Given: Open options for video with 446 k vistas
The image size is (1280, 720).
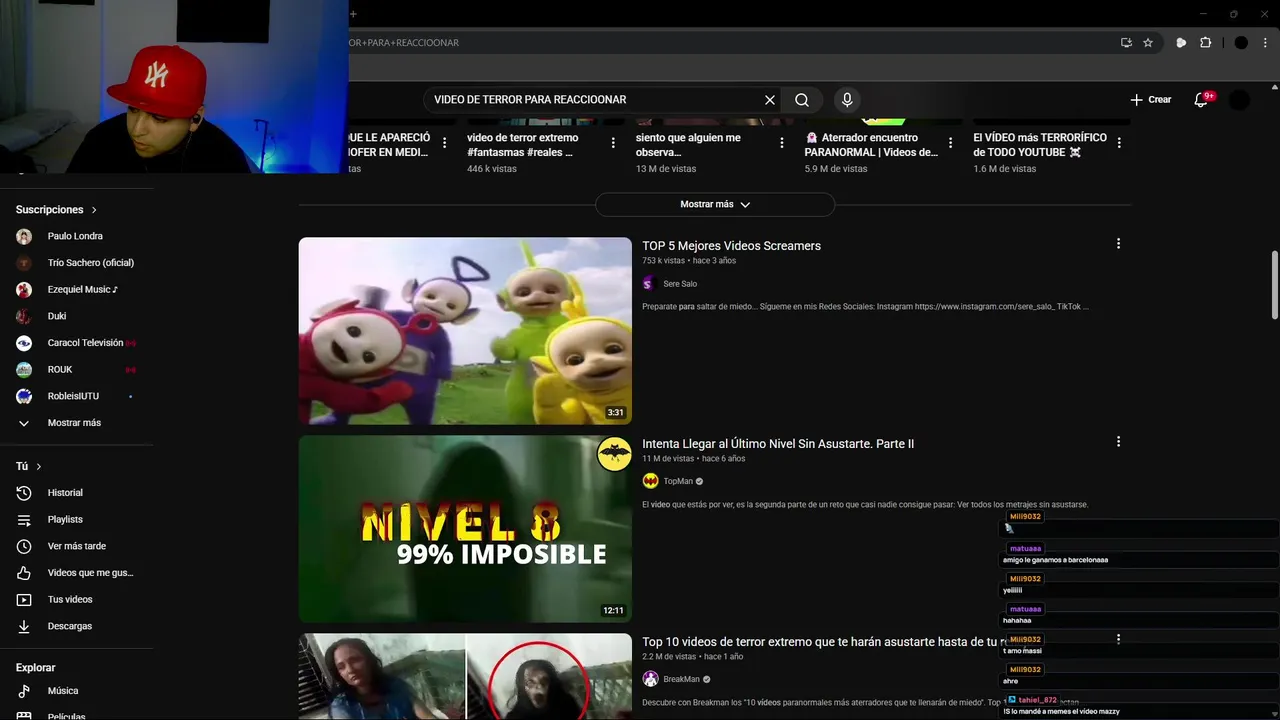Looking at the screenshot, I should (x=613, y=143).
